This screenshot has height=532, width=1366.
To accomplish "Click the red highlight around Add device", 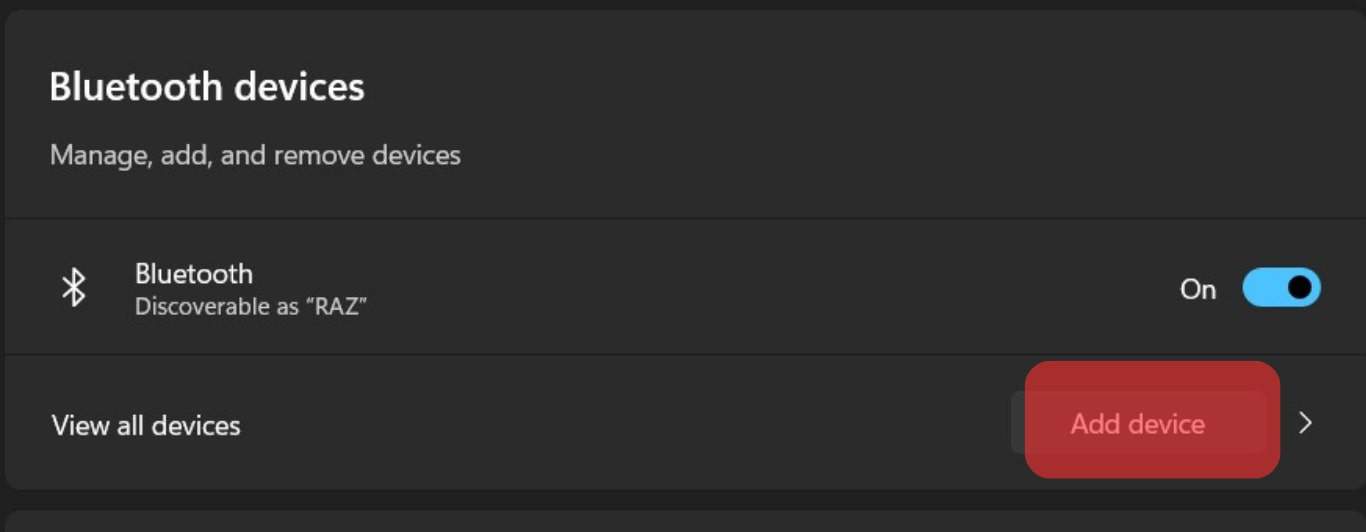I will point(1152,419).
